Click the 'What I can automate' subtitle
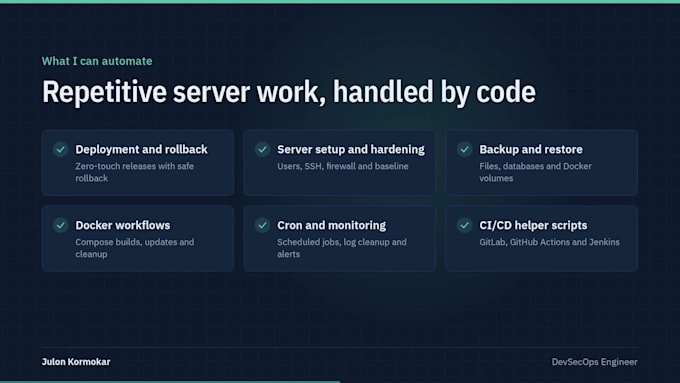The height and width of the screenshot is (383, 680). [97, 61]
